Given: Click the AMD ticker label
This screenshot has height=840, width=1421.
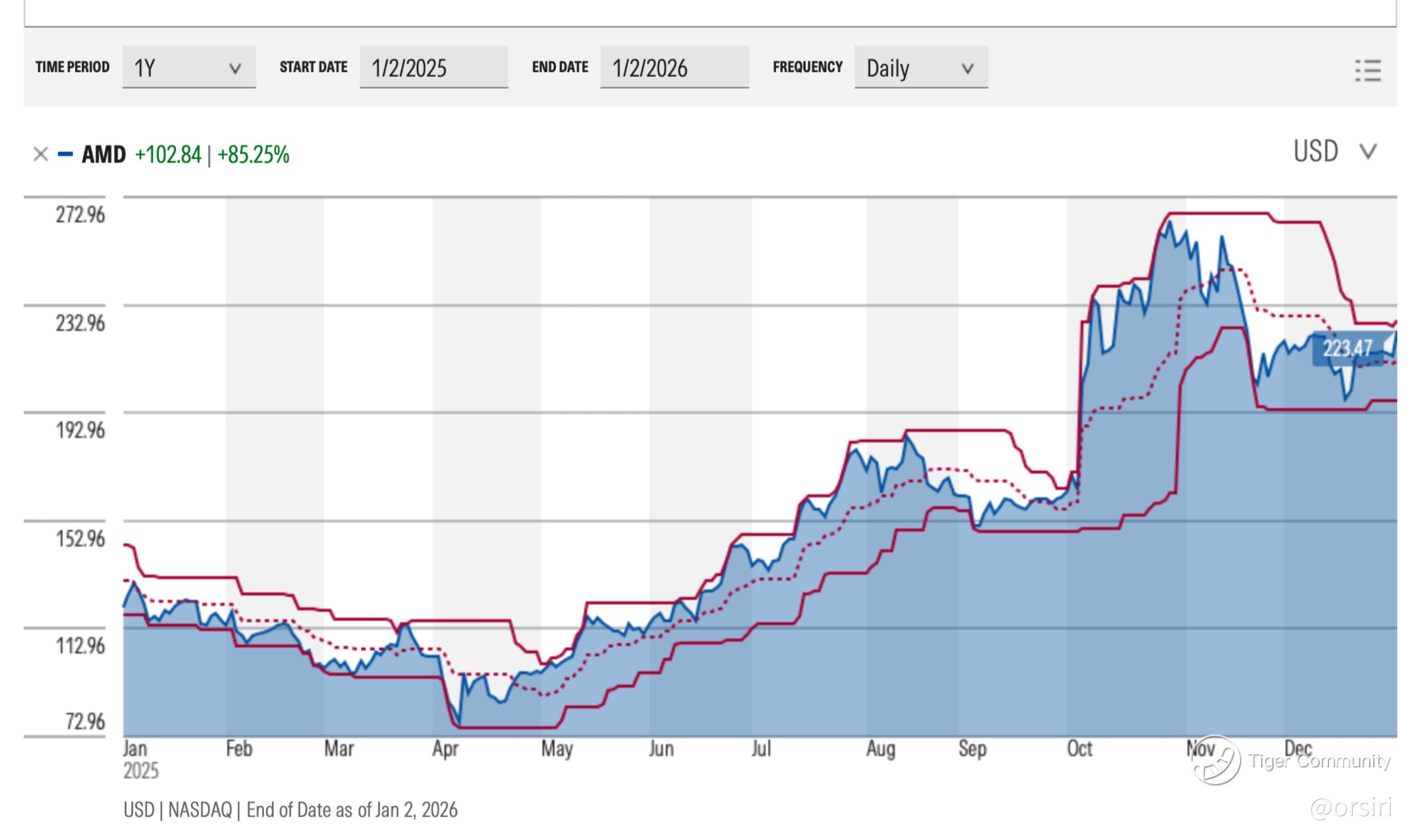Looking at the screenshot, I should 103,155.
